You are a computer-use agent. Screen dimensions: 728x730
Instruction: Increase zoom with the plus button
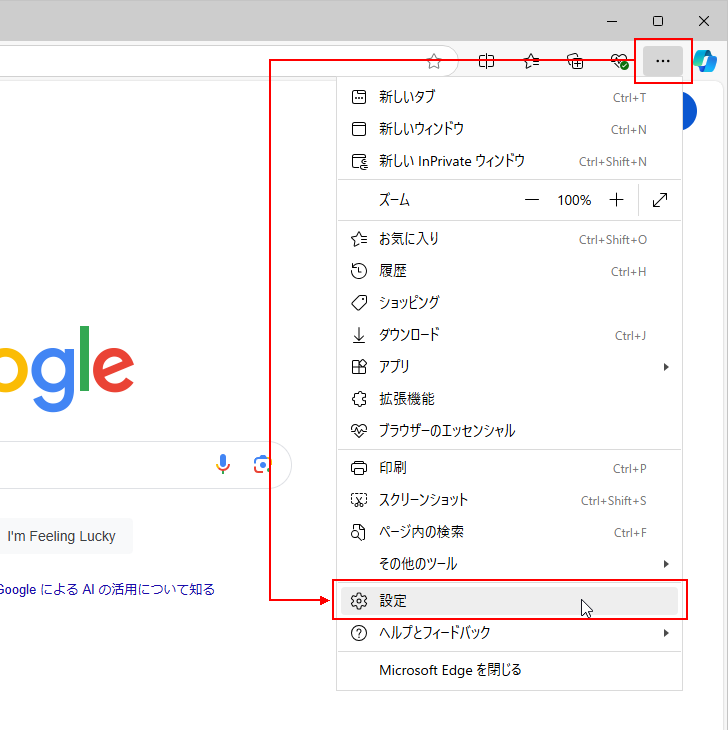[616, 200]
